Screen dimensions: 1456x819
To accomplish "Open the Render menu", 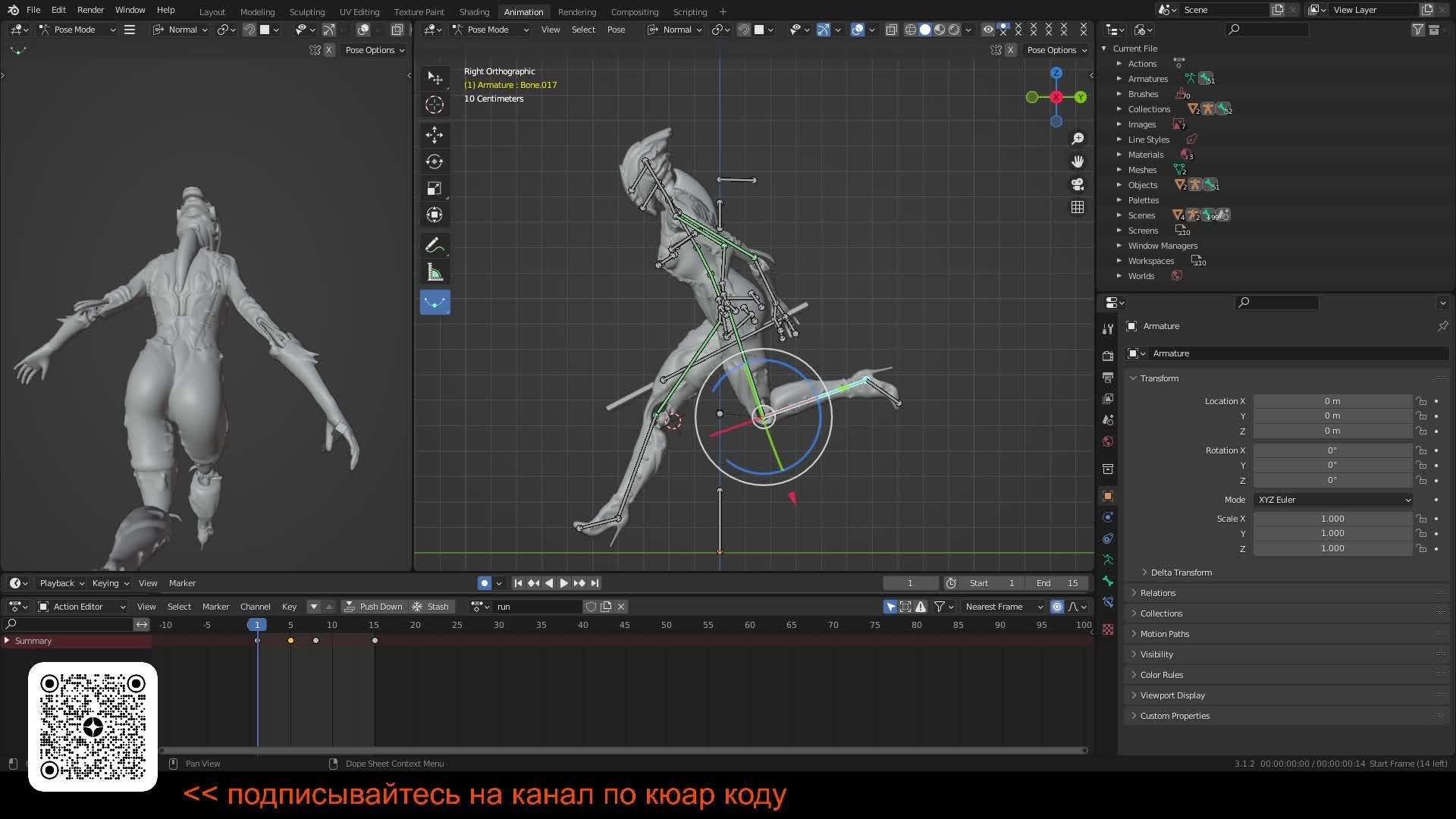I will pos(90,10).
